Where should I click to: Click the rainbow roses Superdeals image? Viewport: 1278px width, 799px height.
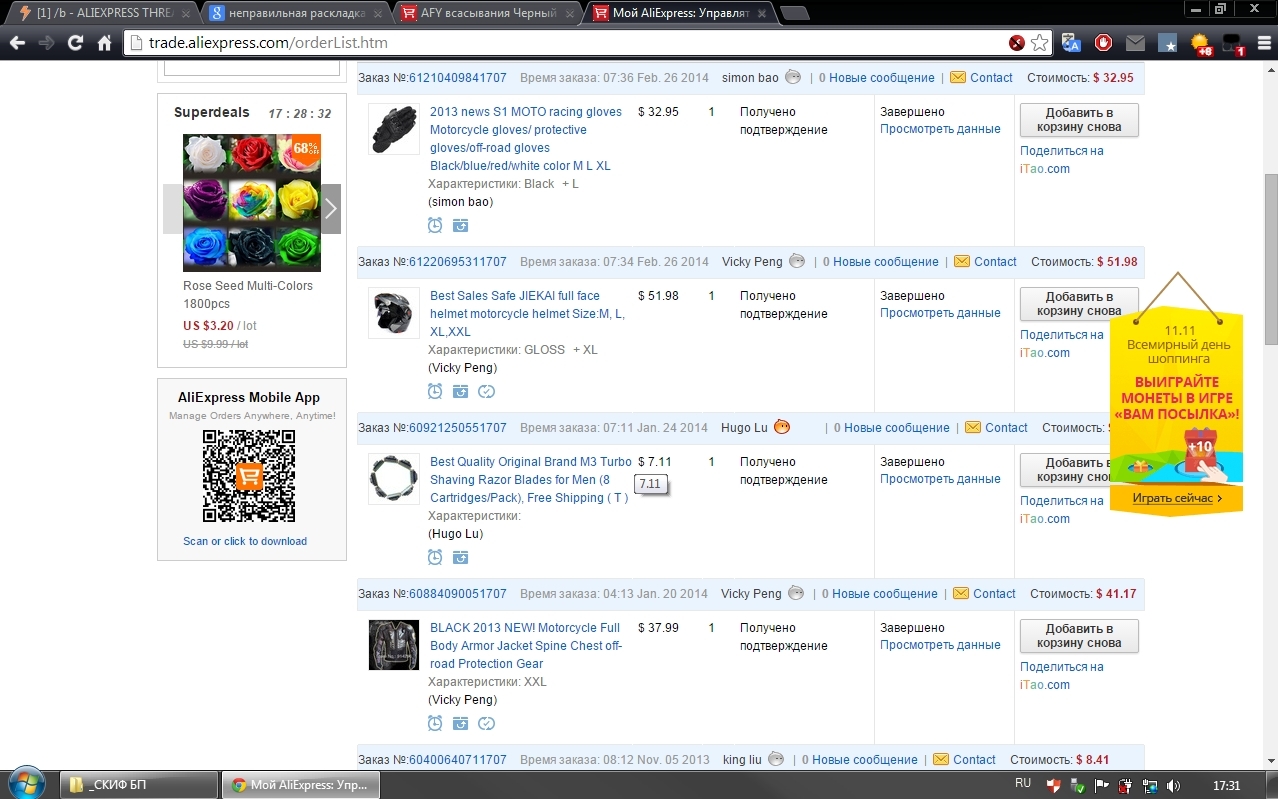click(x=252, y=203)
